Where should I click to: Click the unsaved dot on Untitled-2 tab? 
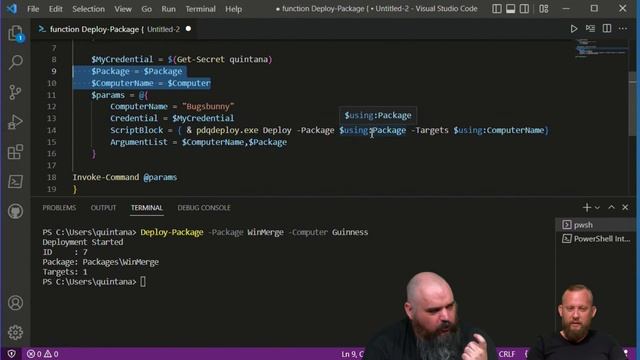click(x=188, y=29)
